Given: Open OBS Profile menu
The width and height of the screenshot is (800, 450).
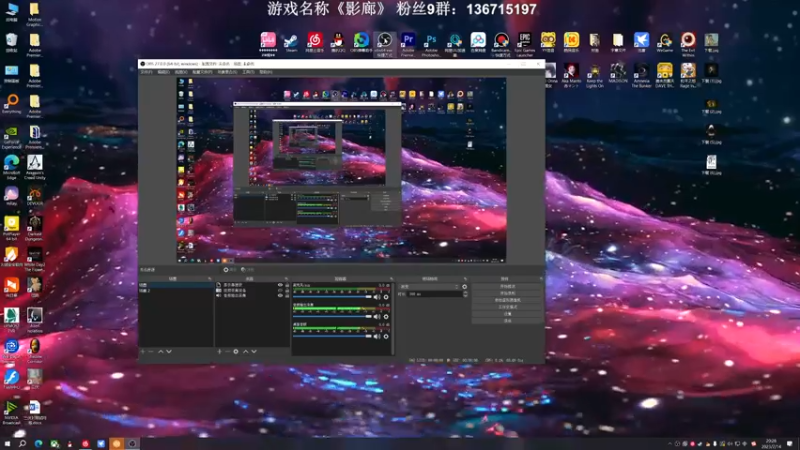Looking at the screenshot, I should 202,72.
